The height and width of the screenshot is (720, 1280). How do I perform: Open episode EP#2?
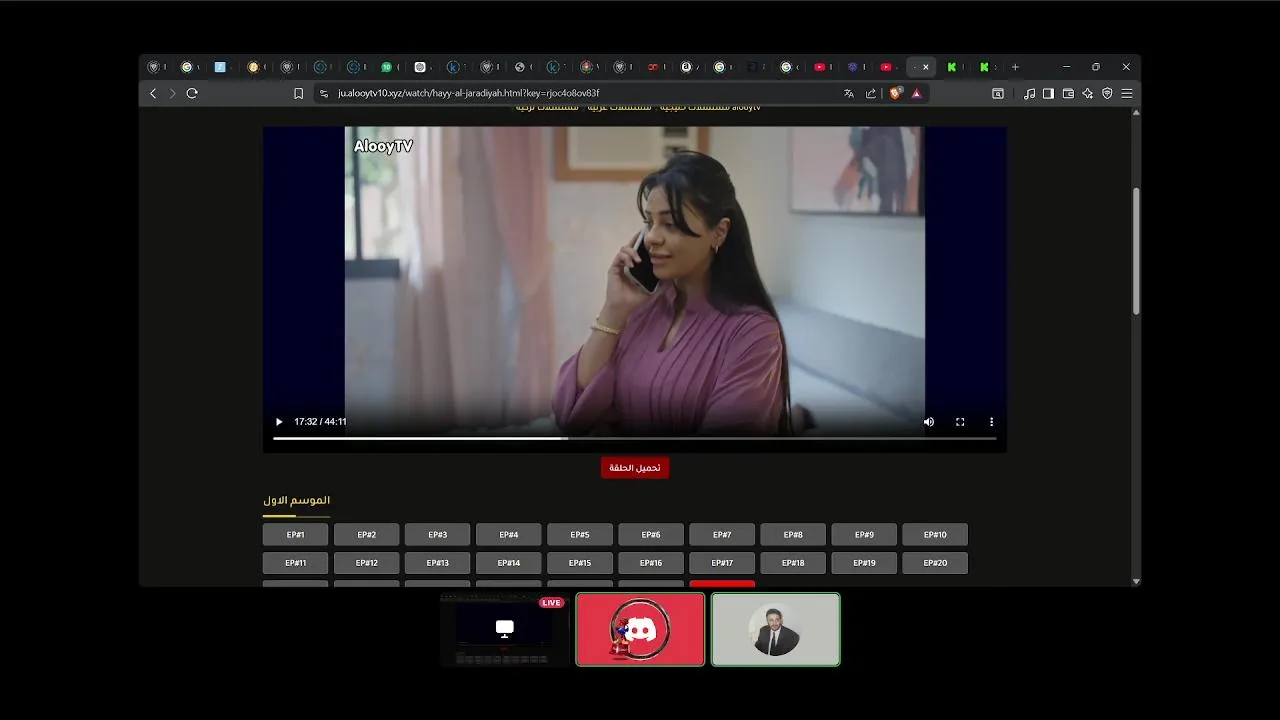(x=366, y=535)
